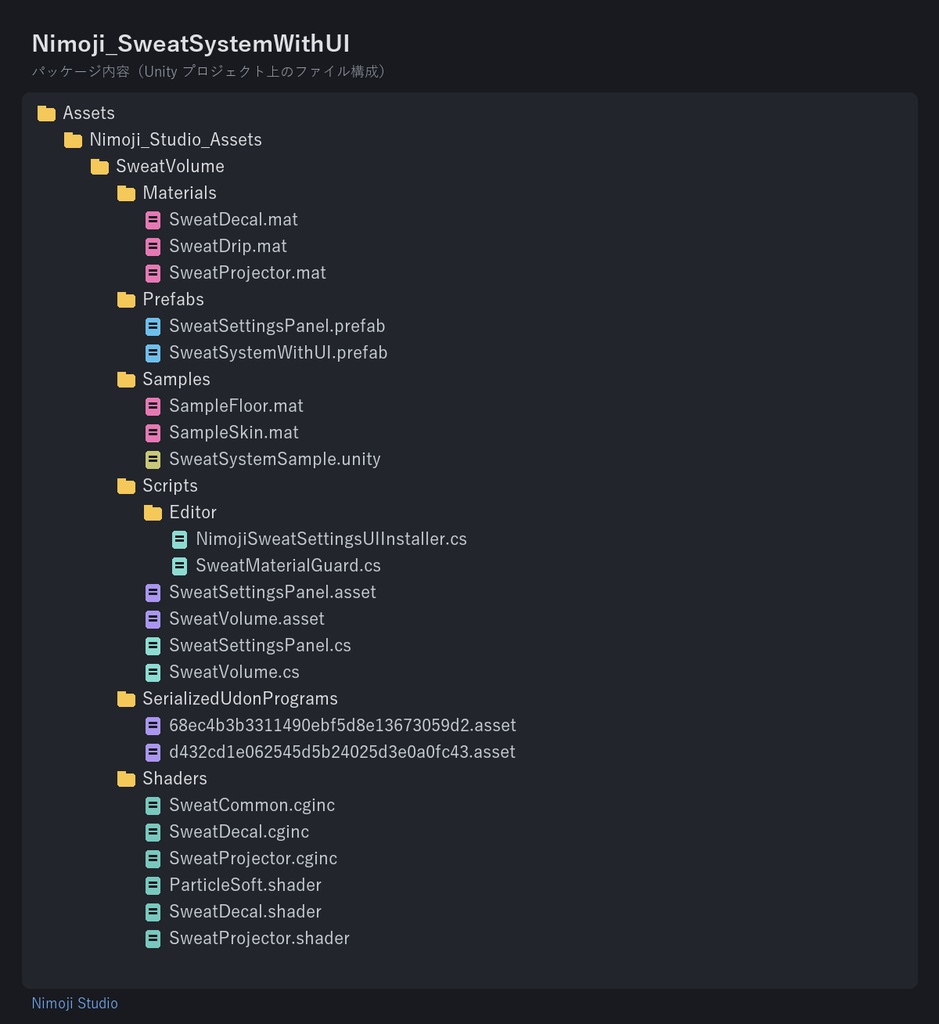Select the Assets root folder name
The height and width of the screenshot is (1024, 939).
[89, 113]
